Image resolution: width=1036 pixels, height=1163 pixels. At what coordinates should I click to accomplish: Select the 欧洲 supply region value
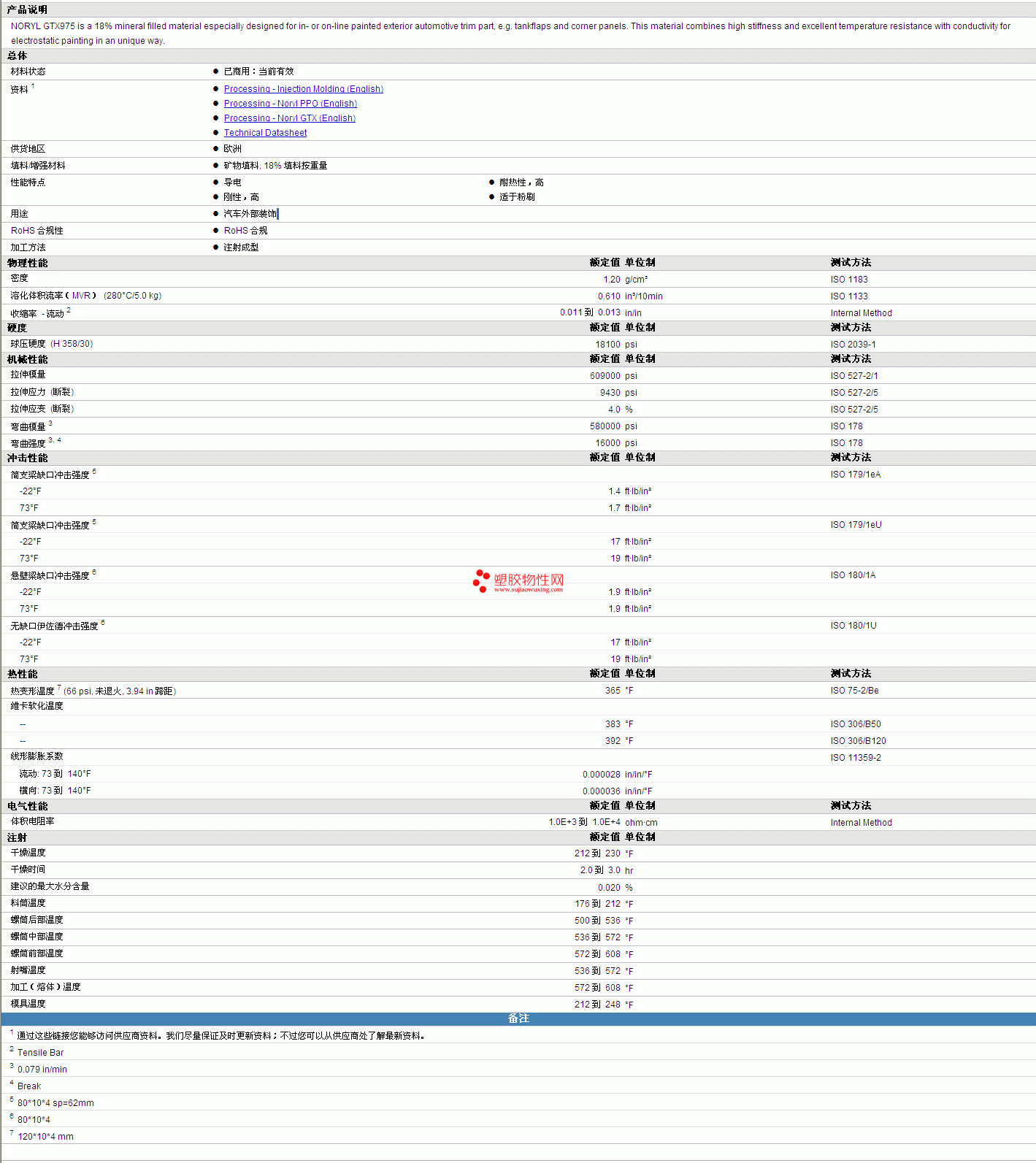(x=232, y=149)
